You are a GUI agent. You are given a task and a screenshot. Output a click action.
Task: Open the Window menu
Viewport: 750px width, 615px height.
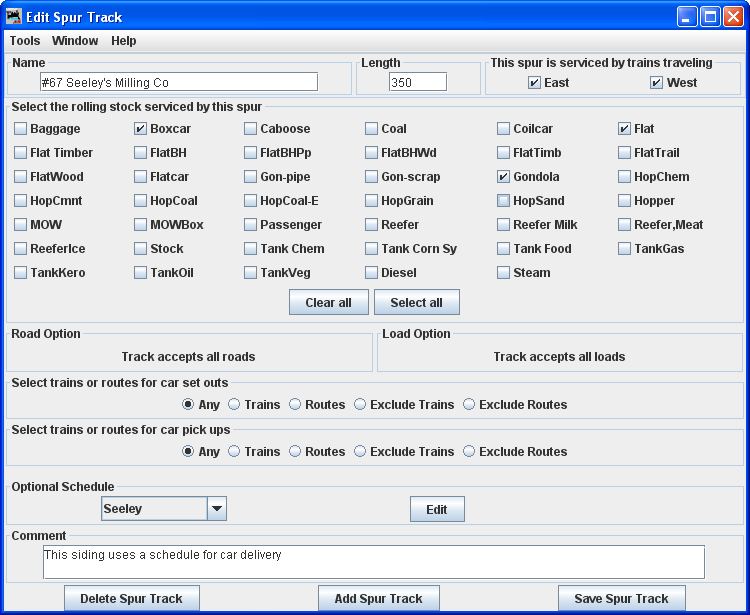click(75, 41)
